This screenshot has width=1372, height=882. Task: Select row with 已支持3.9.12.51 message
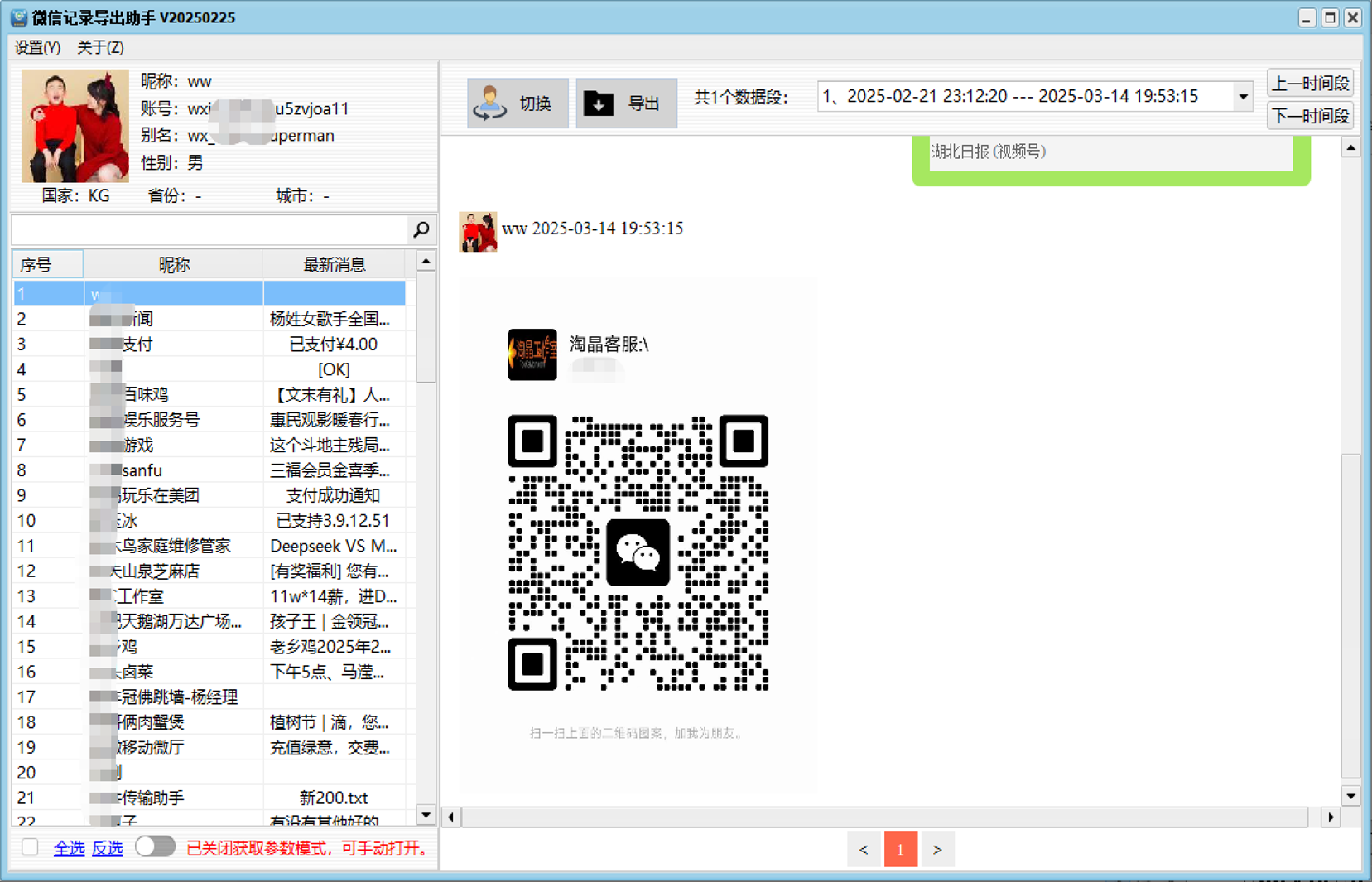pyautogui.click(x=209, y=520)
